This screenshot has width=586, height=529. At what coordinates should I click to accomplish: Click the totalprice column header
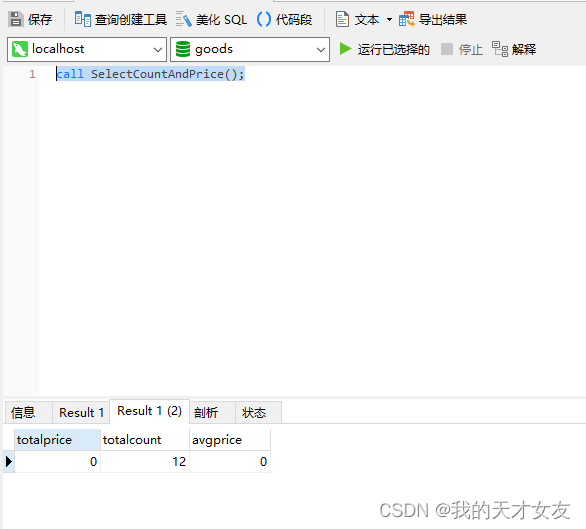coord(57,440)
